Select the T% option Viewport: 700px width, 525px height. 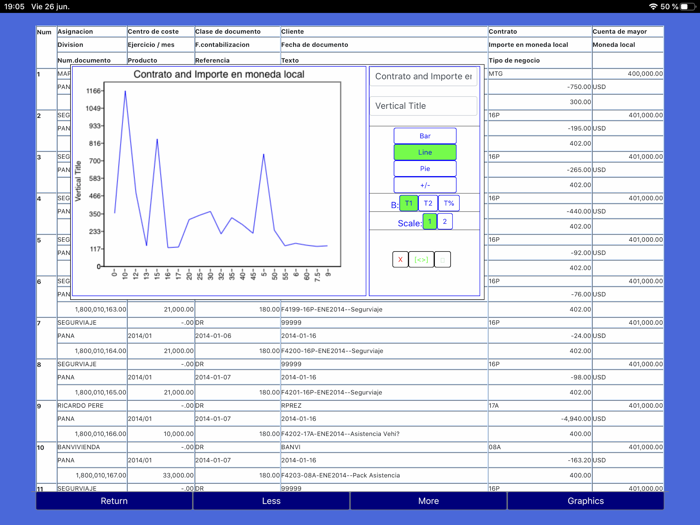pos(449,203)
